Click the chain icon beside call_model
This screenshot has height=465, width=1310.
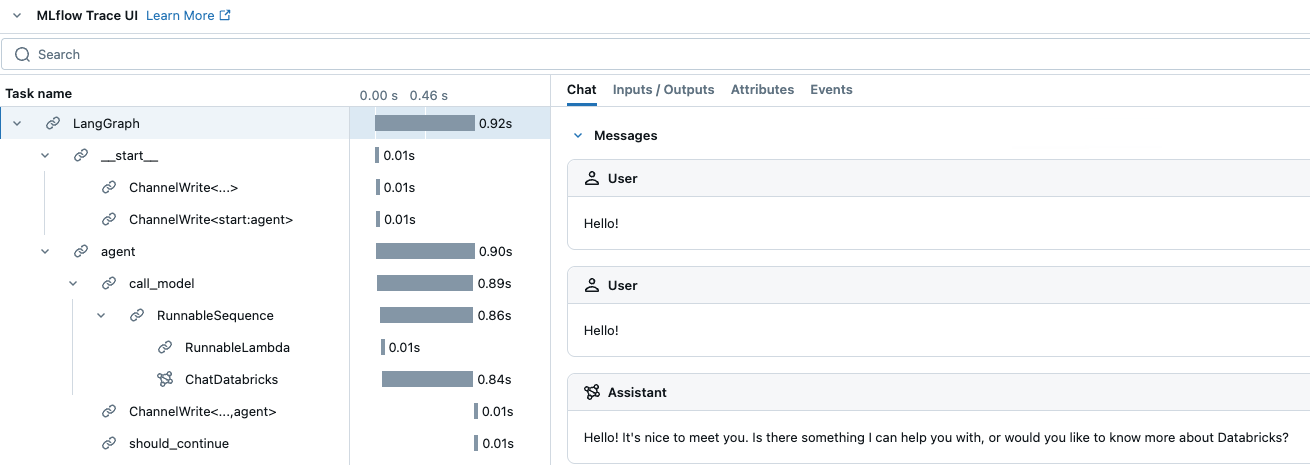109,284
